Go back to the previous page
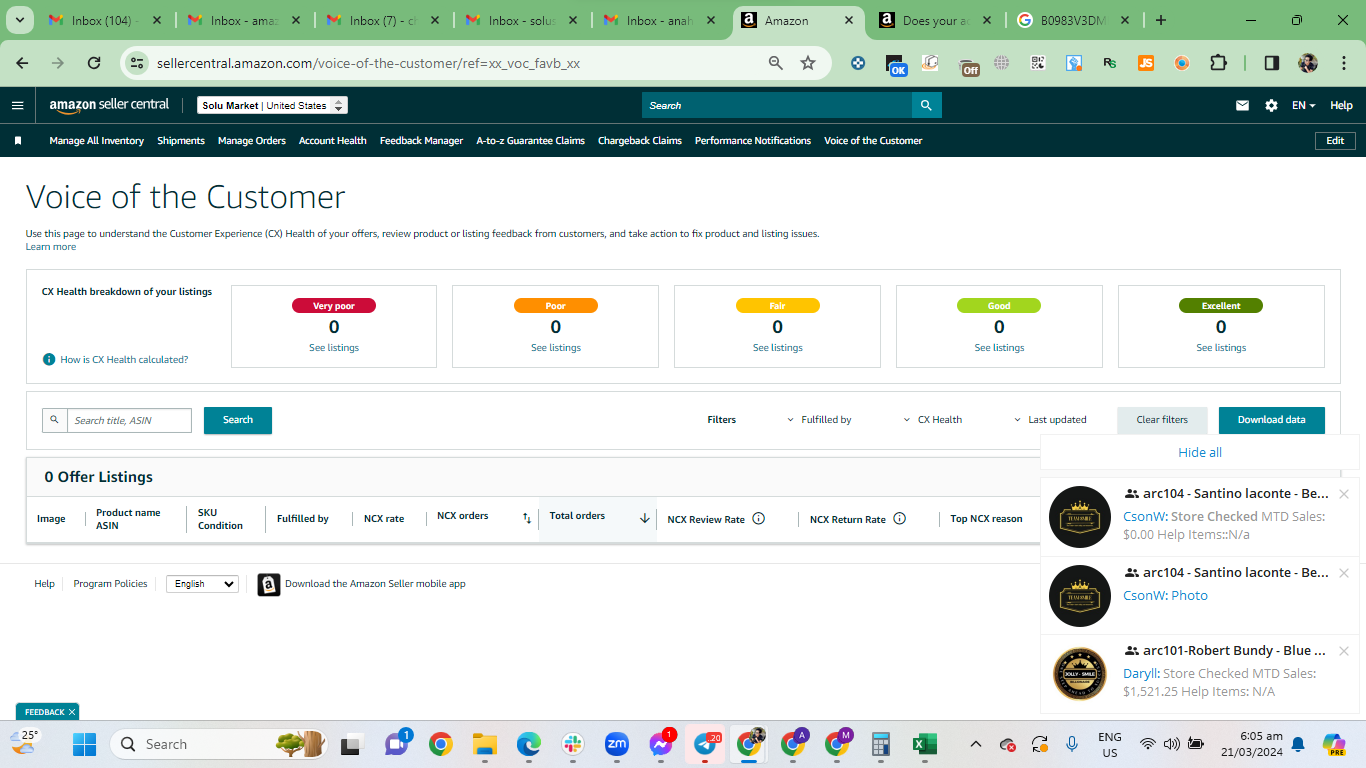 22,63
